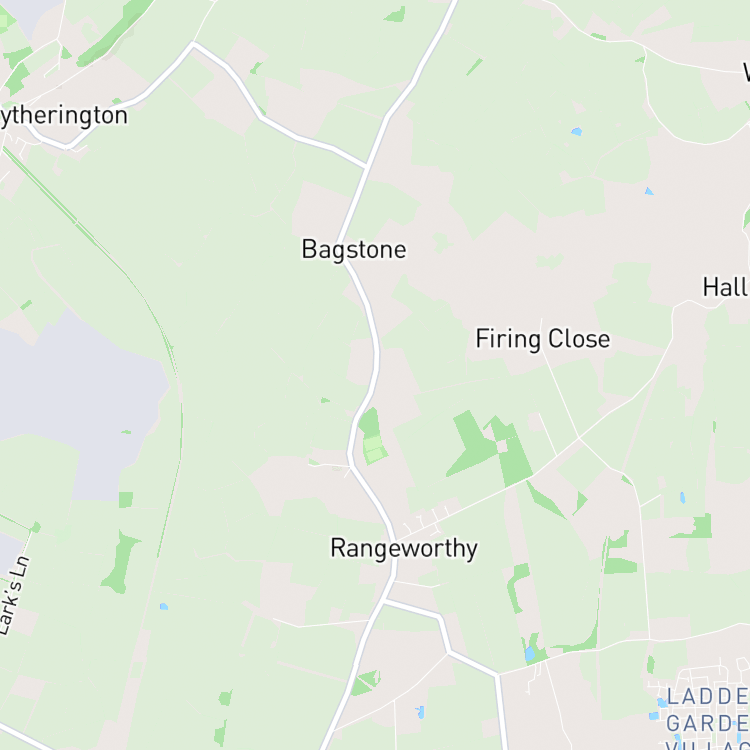The height and width of the screenshot is (750, 750).
Task: Select the Ladden Garden Village label
Action: click(x=708, y=717)
